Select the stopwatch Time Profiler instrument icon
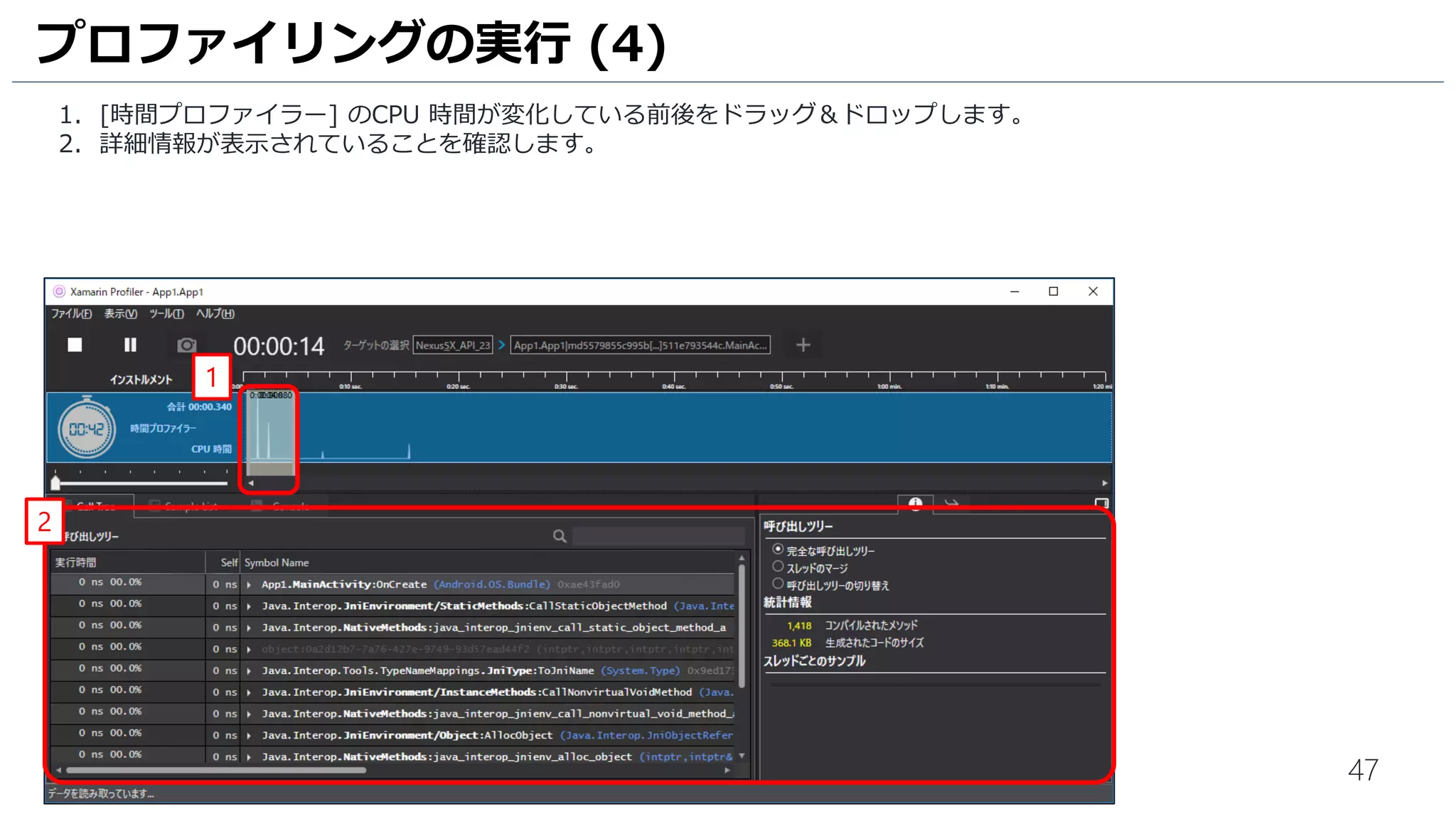This screenshot has height=819, width=1456. click(87, 427)
